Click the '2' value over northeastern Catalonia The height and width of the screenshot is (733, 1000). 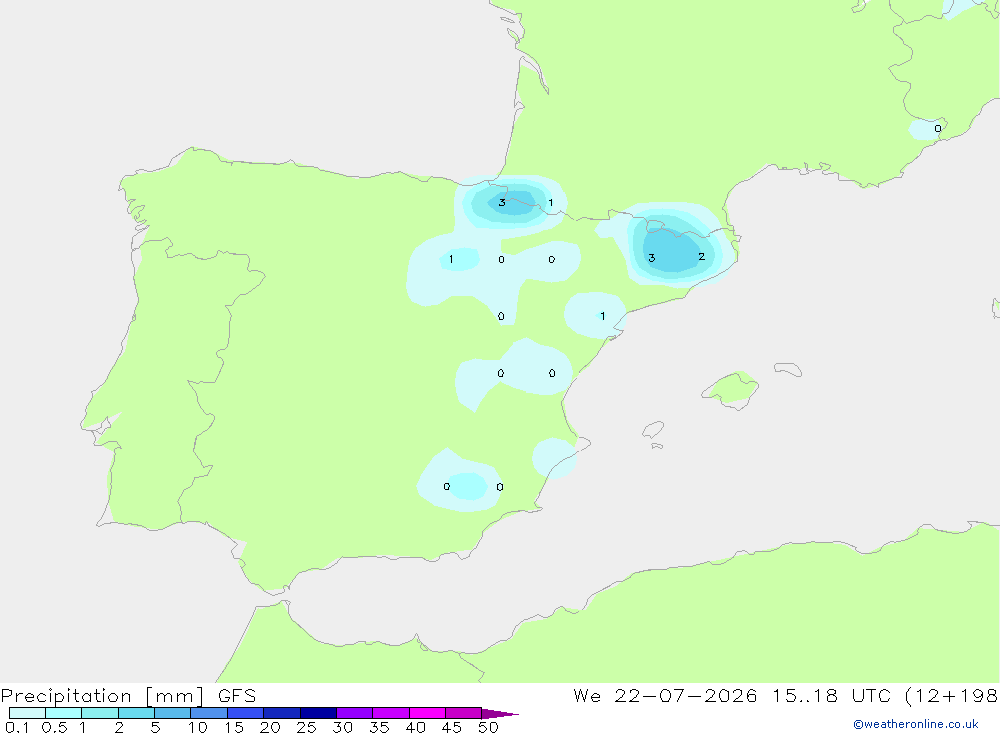pos(702,256)
